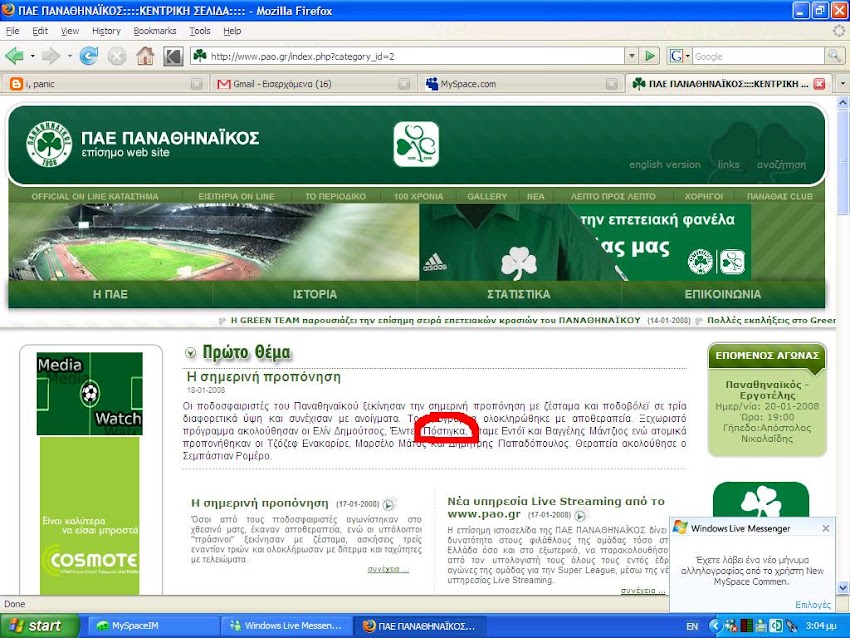The image size is (850, 638).
Task: Close the MySpace.com tab
Action: tap(611, 83)
